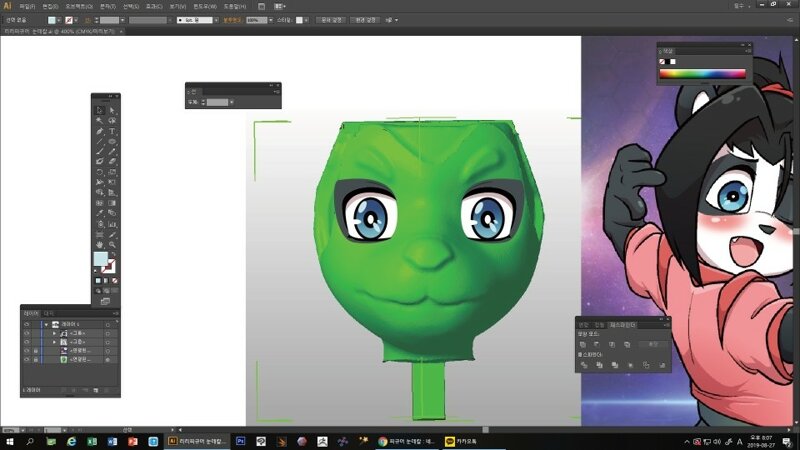Click Merge in Pathfinder panel
Image resolution: width=800 pixels, height=450 pixels.
(615, 365)
